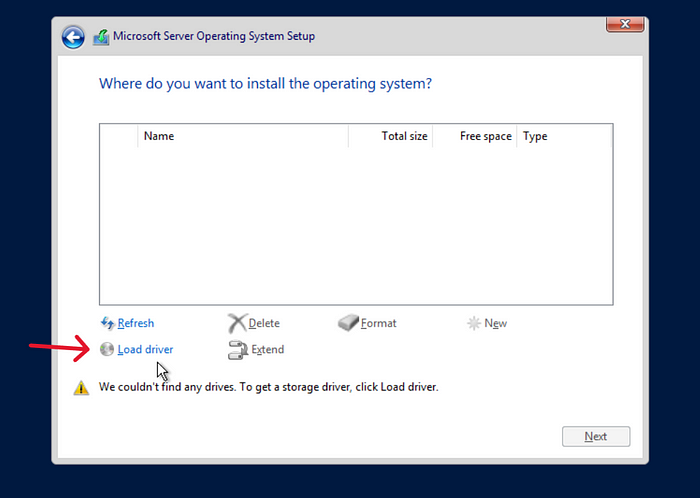Sort by the Free space column header

[x=475, y=136]
